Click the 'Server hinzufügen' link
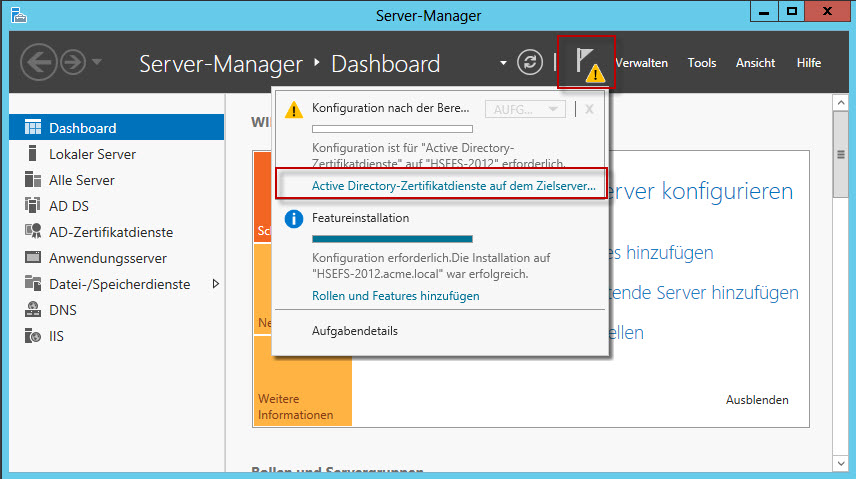 (x=703, y=292)
